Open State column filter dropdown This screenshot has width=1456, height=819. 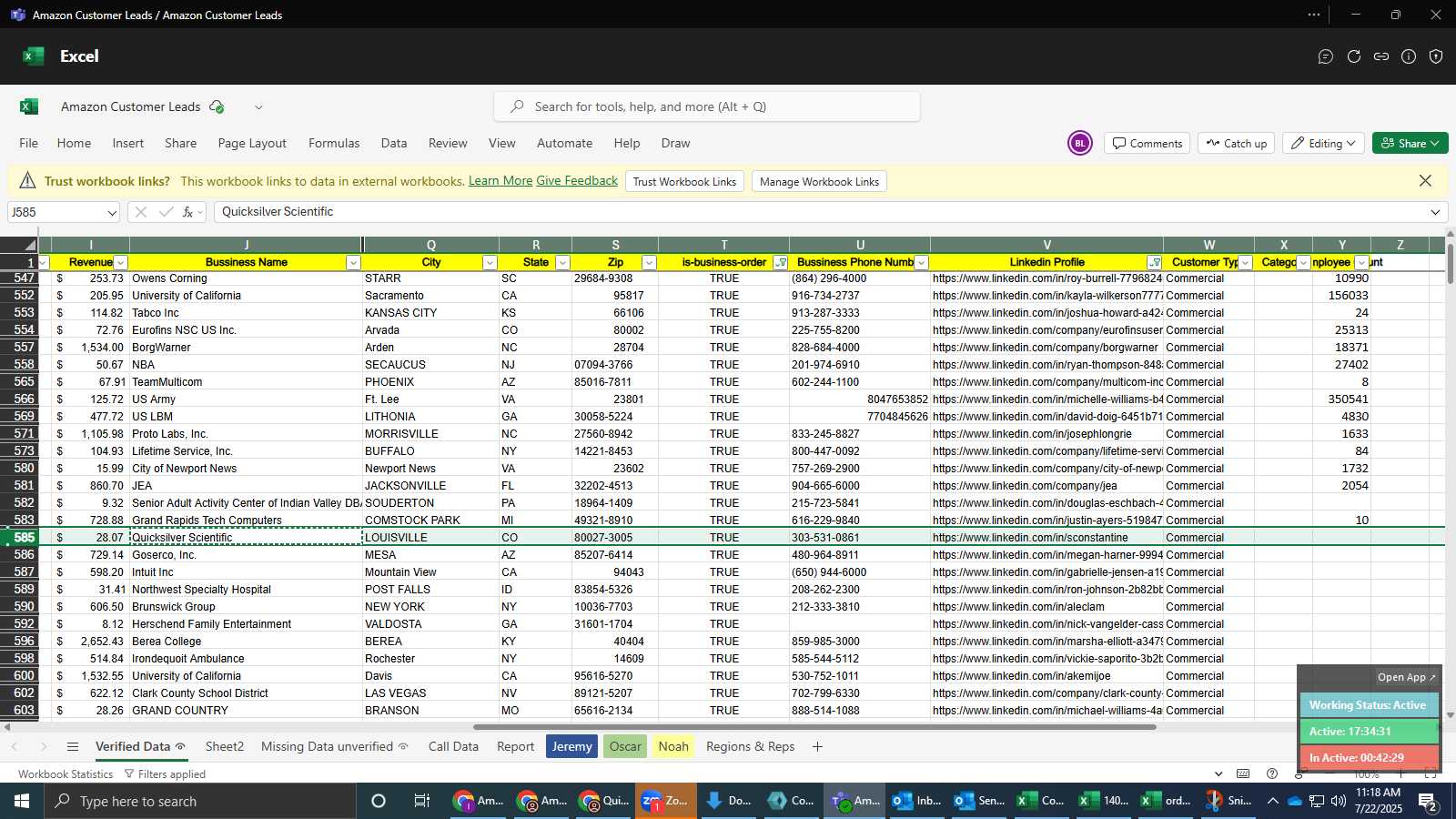tap(562, 263)
